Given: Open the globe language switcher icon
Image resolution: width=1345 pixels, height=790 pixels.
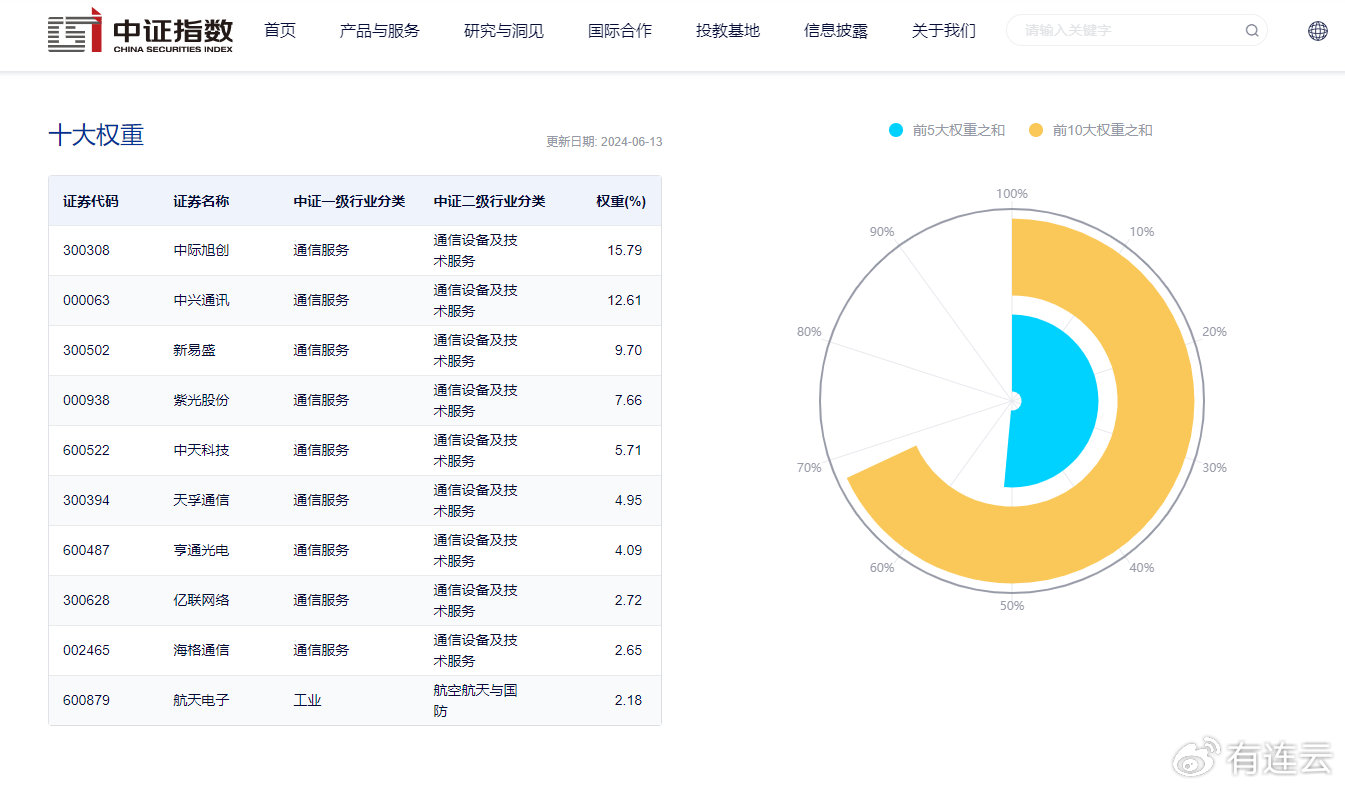Looking at the screenshot, I should (x=1318, y=30).
